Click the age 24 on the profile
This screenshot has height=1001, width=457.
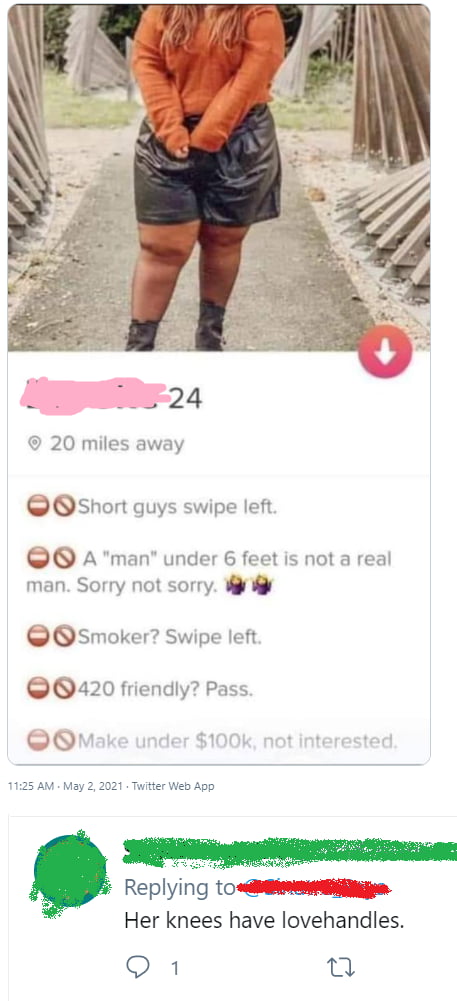186,399
